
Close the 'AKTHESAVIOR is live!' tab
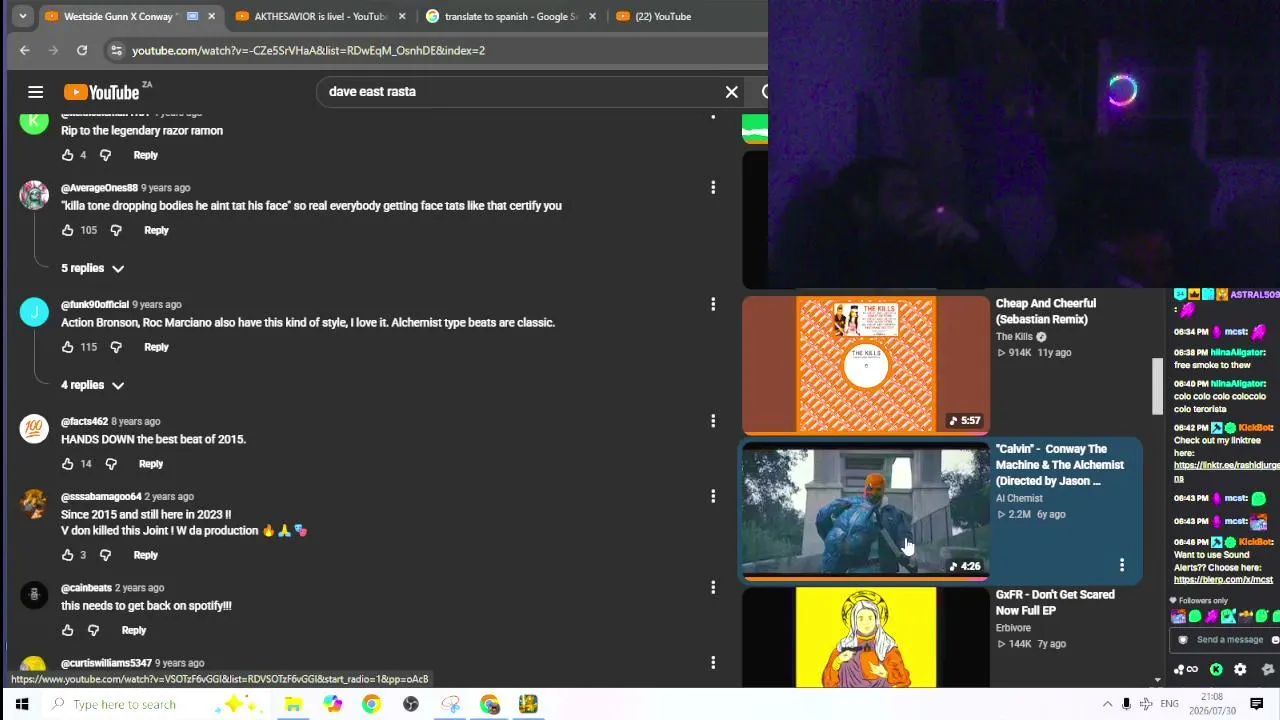(403, 16)
